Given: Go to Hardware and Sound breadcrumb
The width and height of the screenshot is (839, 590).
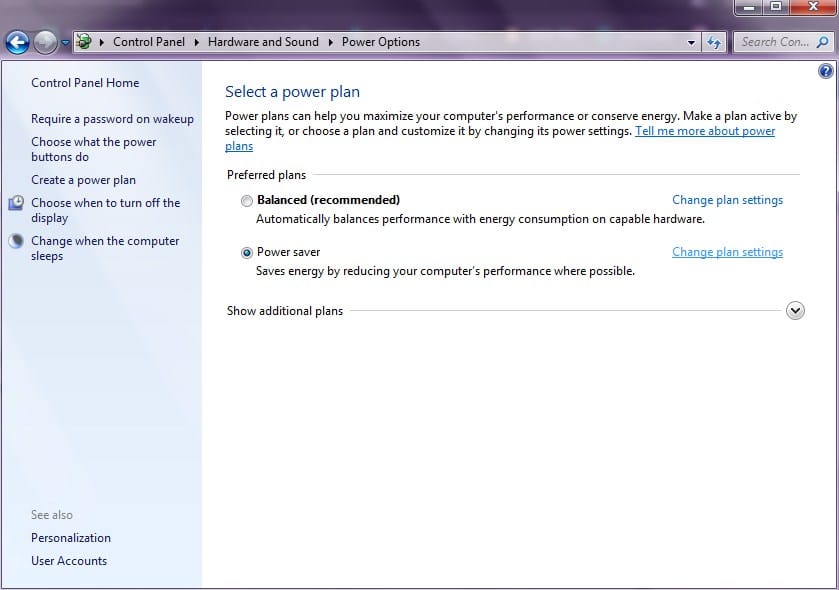Looking at the screenshot, I should (263, 42).
